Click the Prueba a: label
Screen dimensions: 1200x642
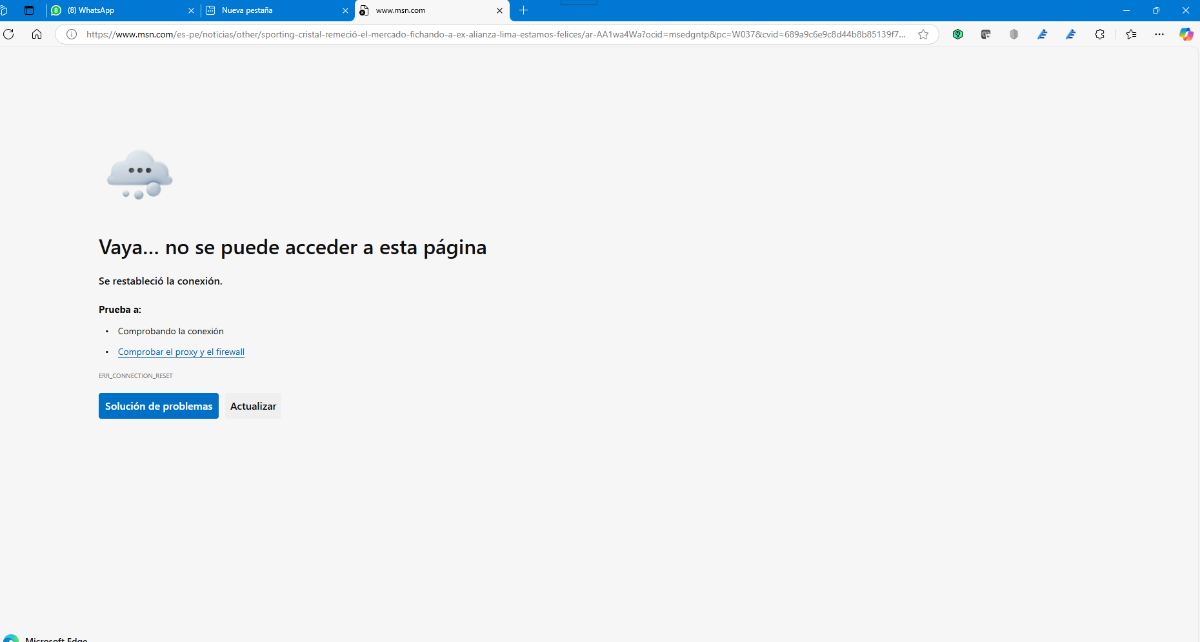[120, 310]
